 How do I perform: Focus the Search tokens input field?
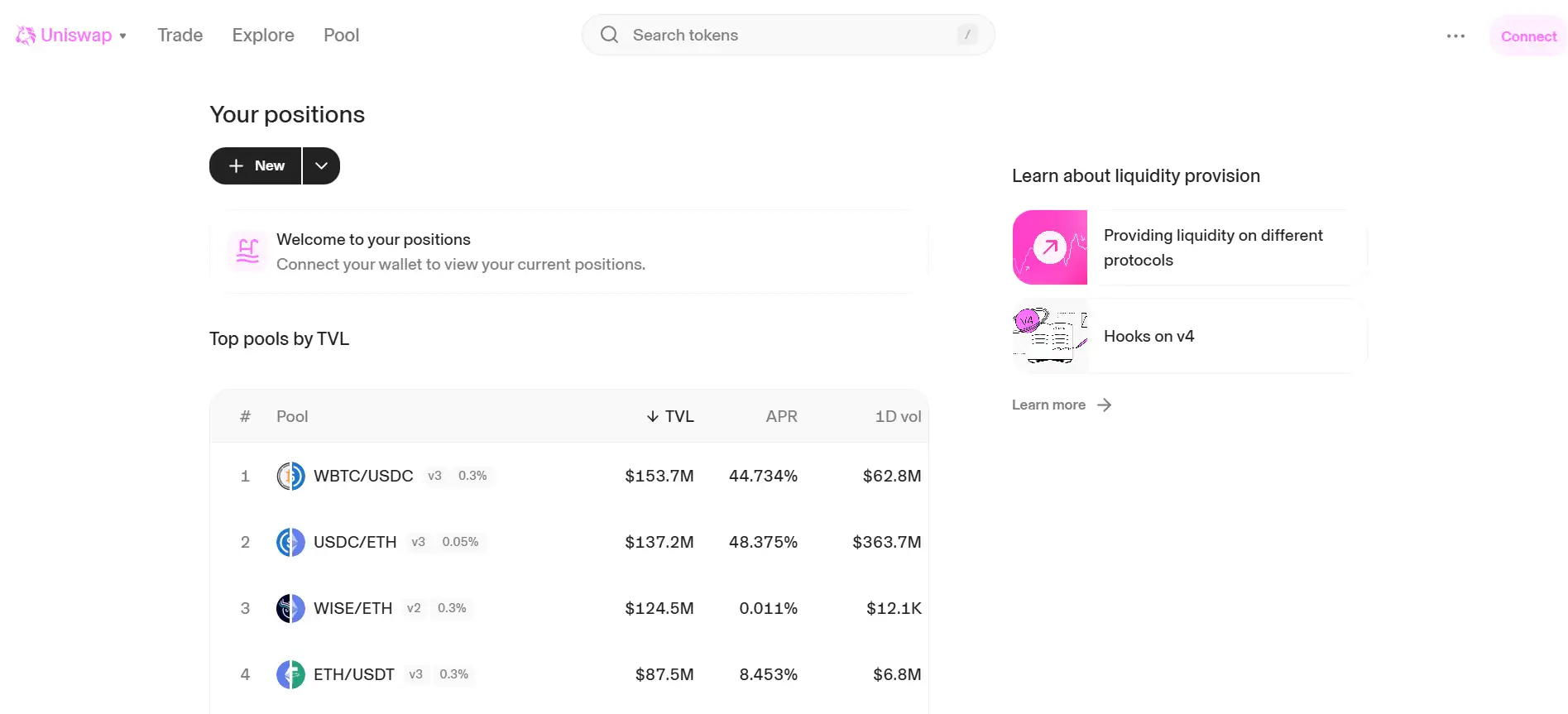point(786,36)
